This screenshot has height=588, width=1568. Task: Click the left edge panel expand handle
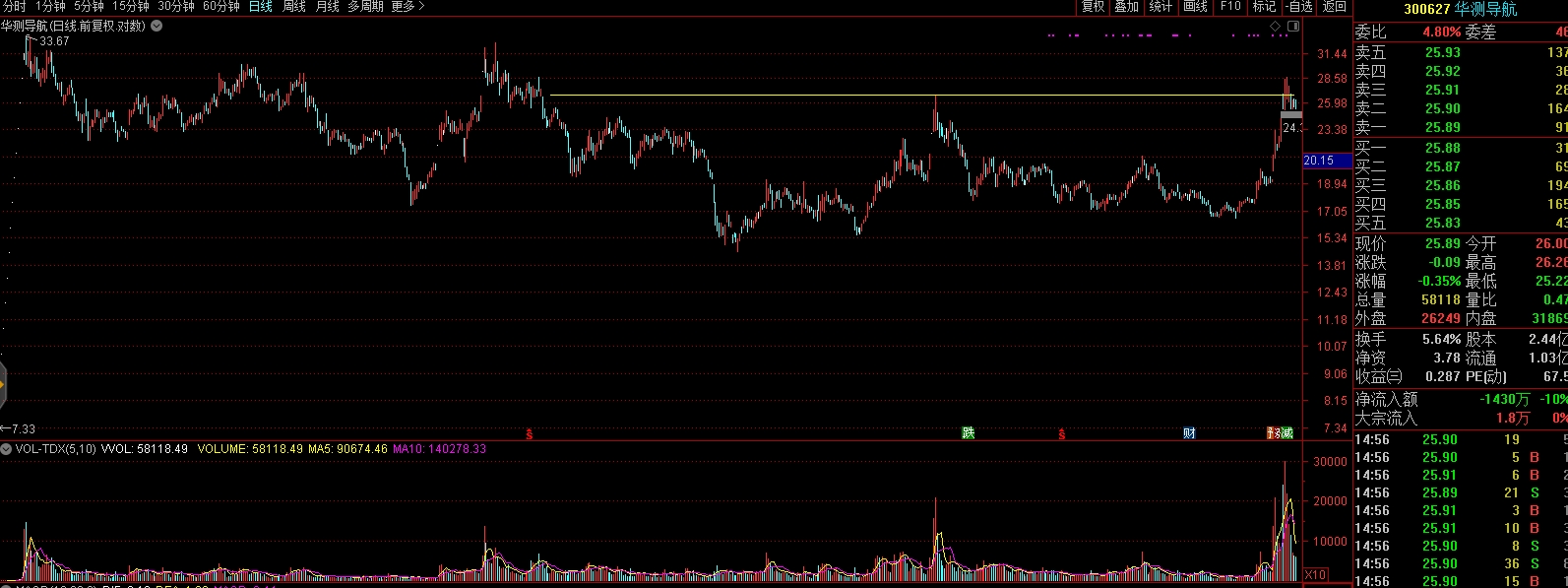pyautogui.click(x=3, y=384)
